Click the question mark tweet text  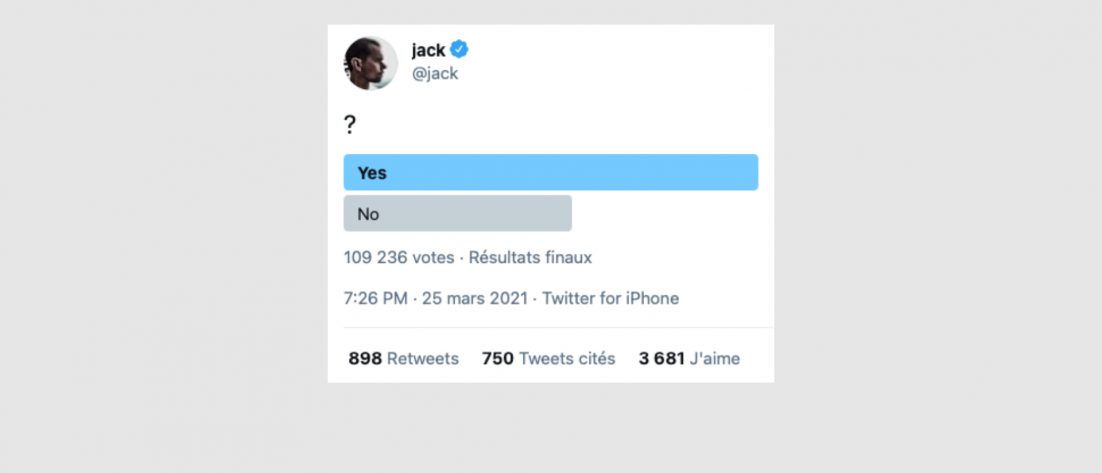[x=350, y=125]
